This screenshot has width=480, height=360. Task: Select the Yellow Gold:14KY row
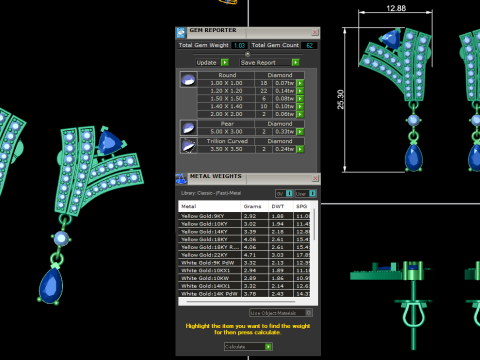[x=244, y=231]
